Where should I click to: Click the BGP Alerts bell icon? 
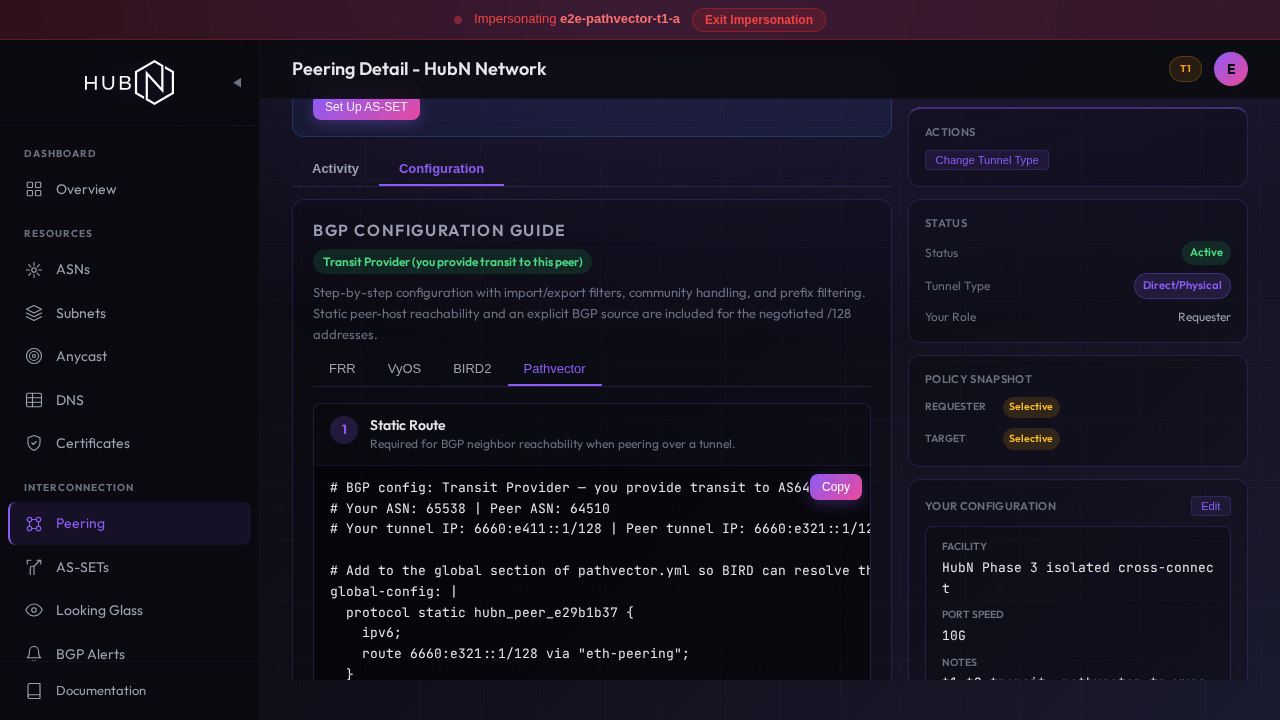[x=34, y=653]
